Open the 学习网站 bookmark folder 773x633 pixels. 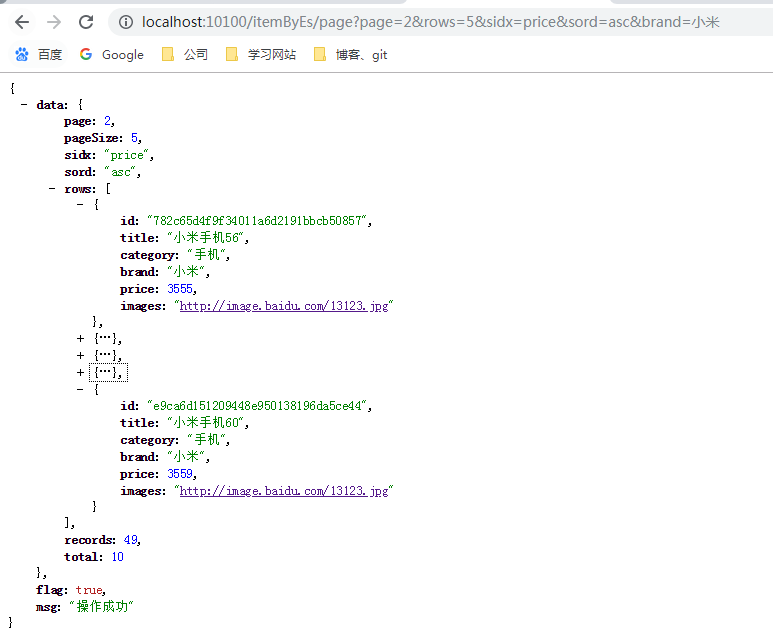pos(261,54)
